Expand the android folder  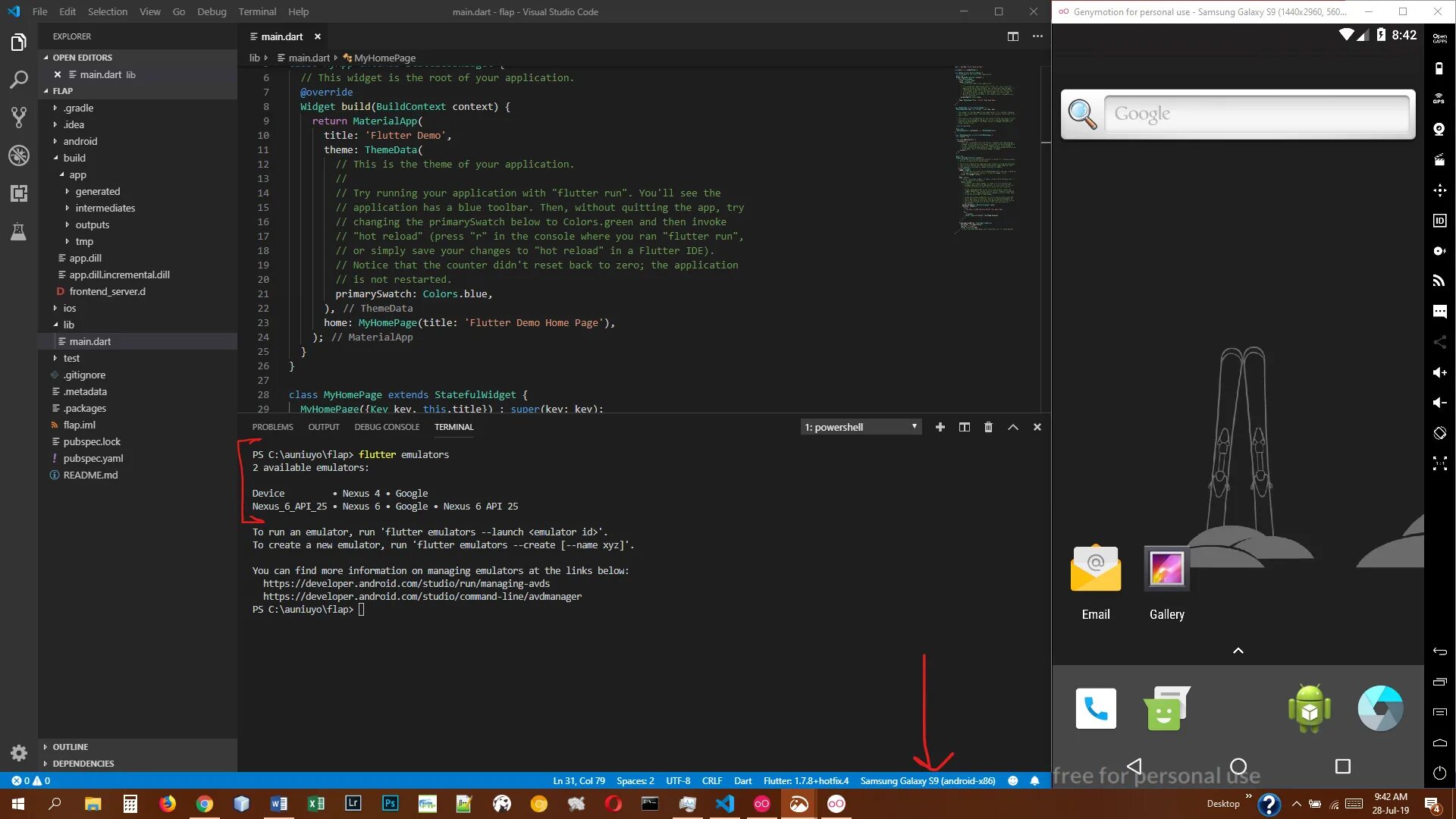pyautogui.click(x=80, y=141)
